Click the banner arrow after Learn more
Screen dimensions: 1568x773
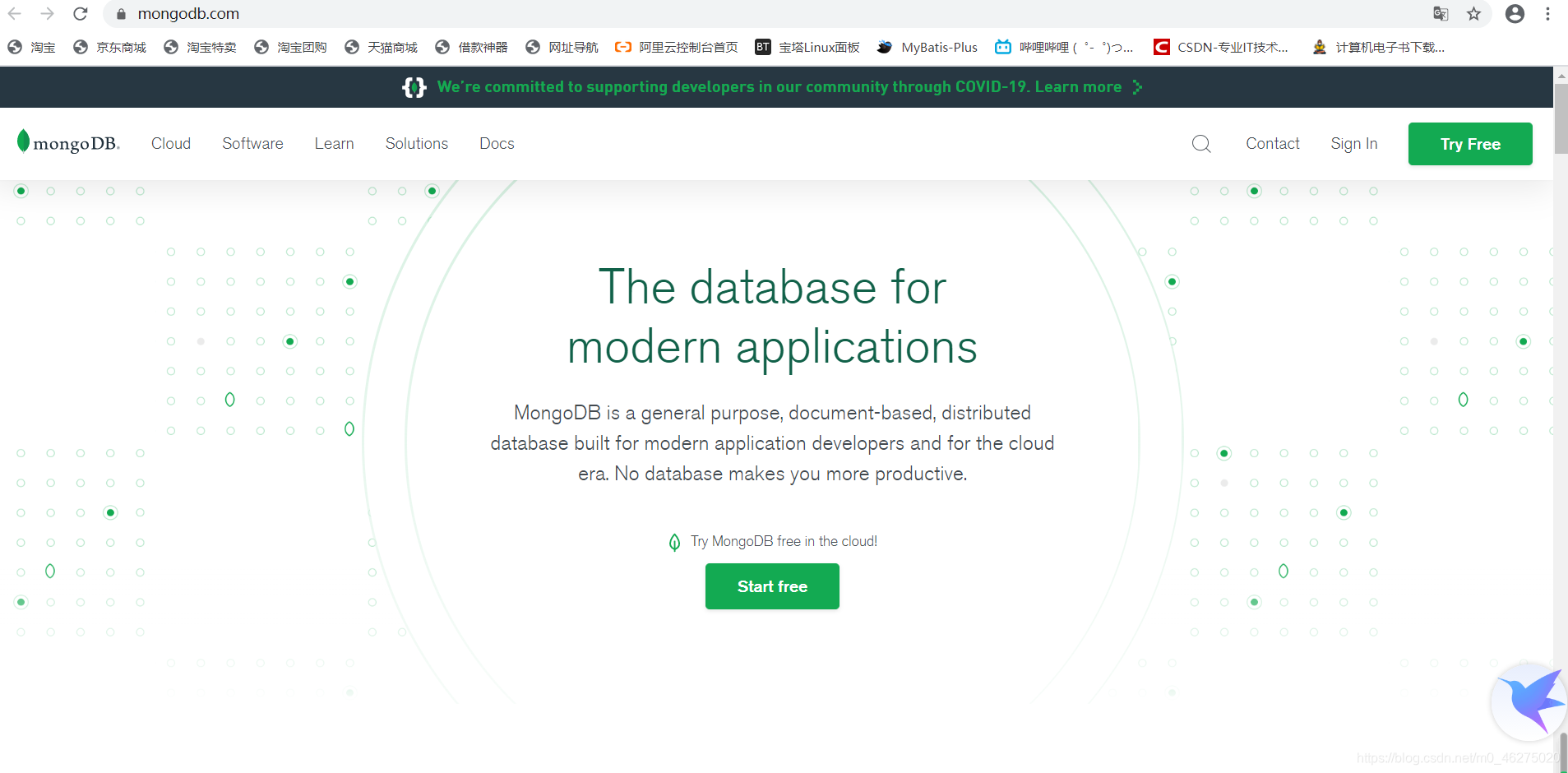tap(1137, 87)
